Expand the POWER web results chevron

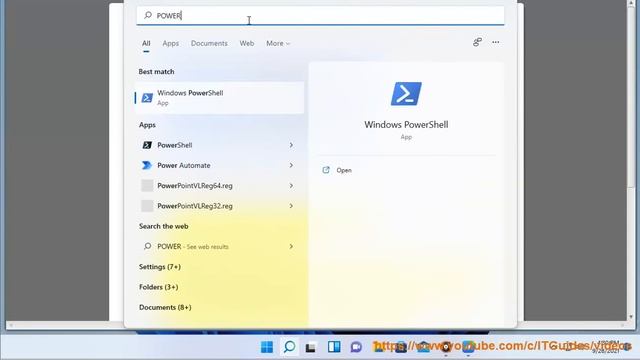click(291, 247)
